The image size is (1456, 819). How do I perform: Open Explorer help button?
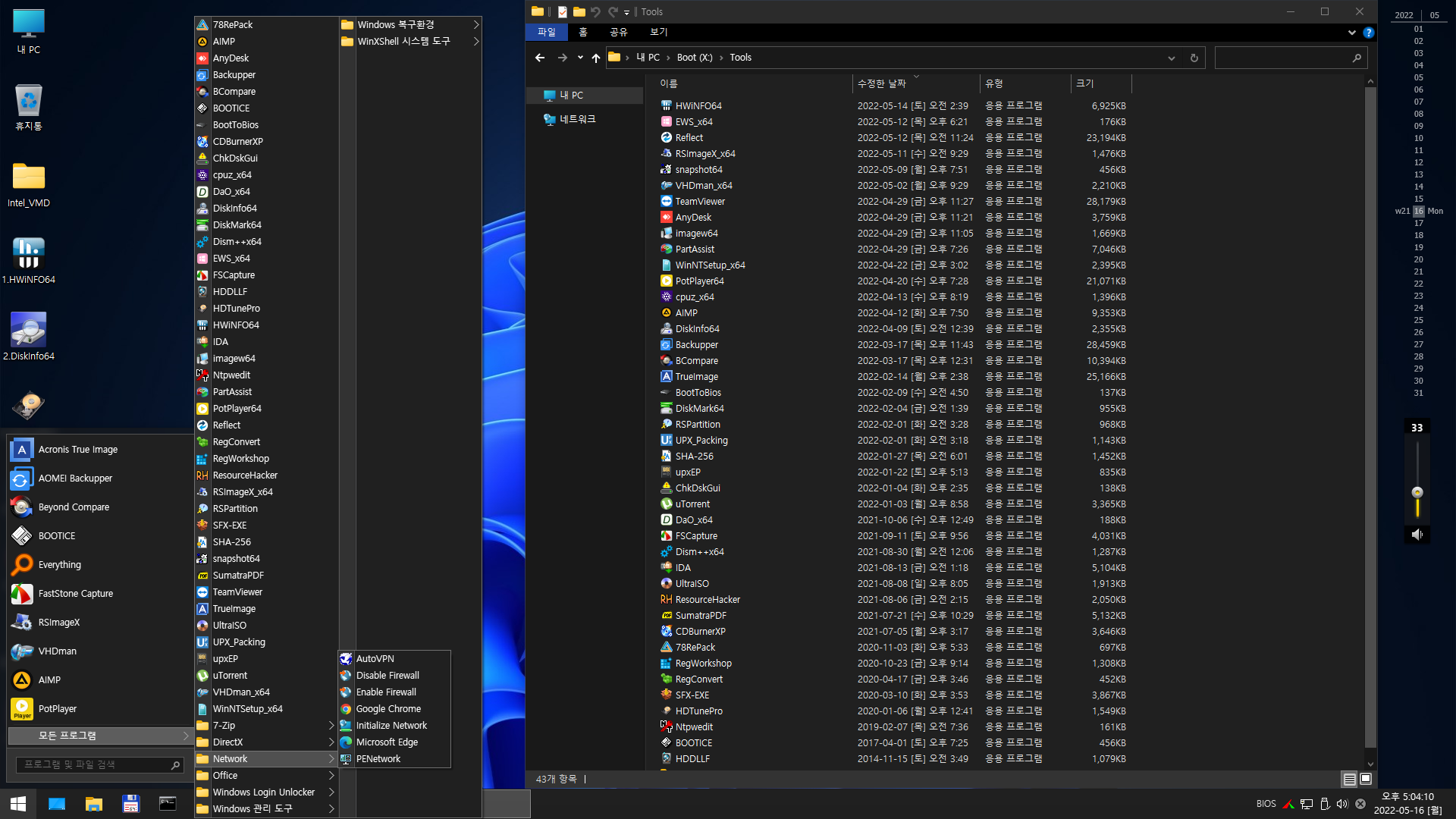click(x=1369, y=33)
